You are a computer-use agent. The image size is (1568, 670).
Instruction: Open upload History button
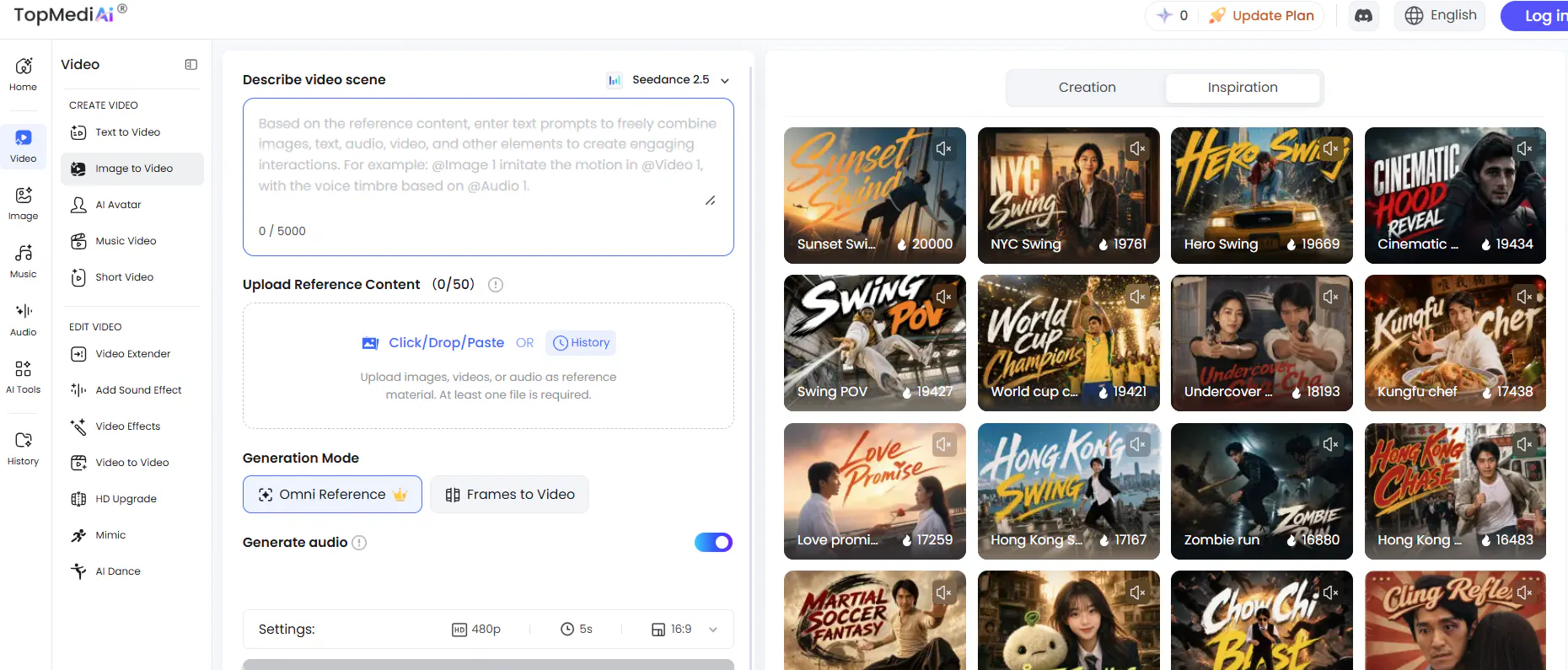(x=581, y=343)
